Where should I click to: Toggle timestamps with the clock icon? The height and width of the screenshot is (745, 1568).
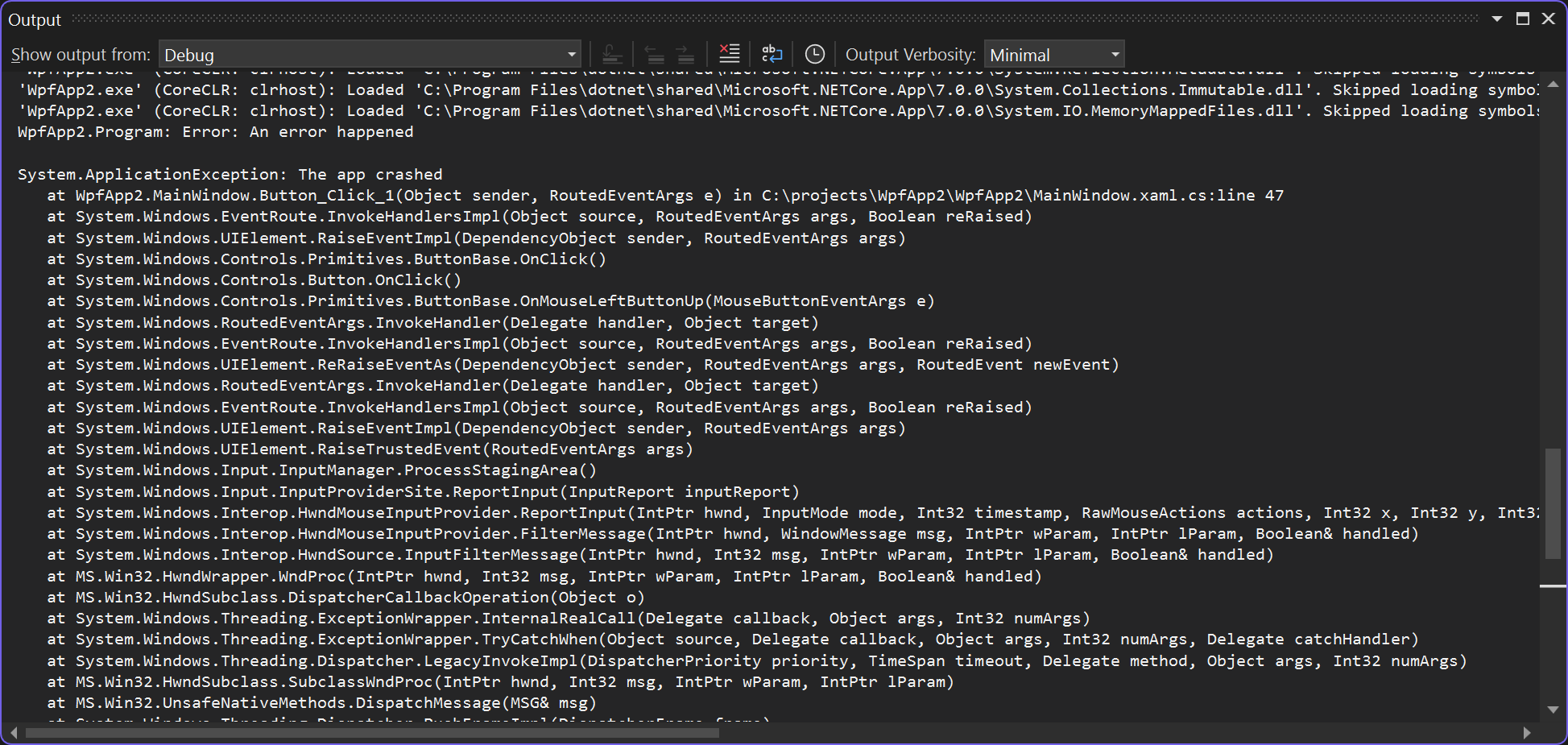tap(815, 53)
